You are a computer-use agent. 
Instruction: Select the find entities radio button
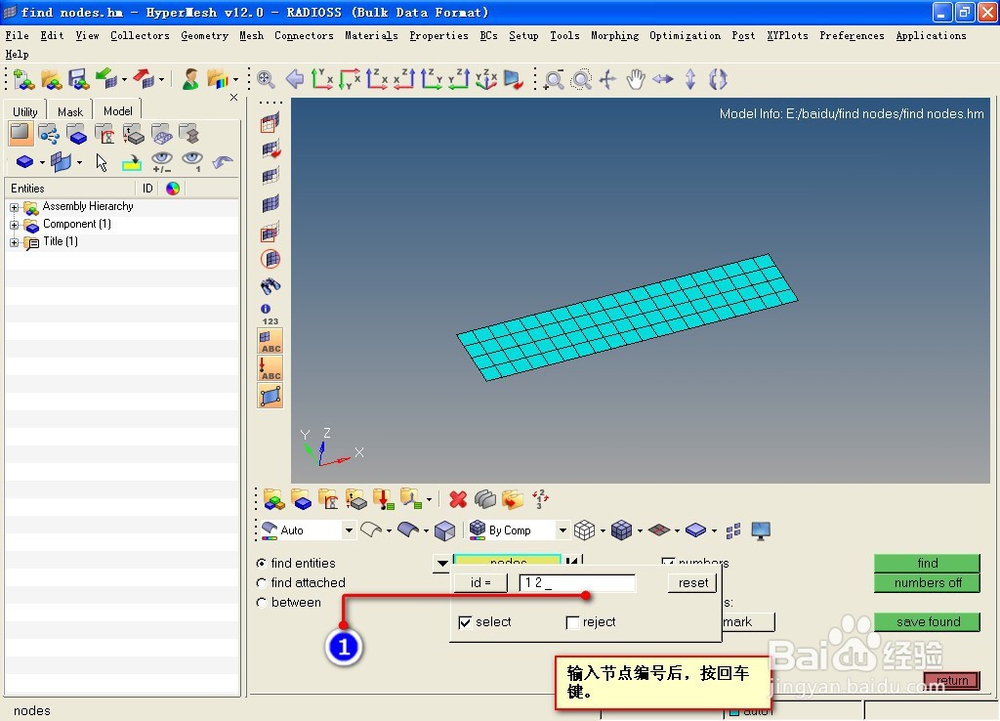[x=261, y=564]
